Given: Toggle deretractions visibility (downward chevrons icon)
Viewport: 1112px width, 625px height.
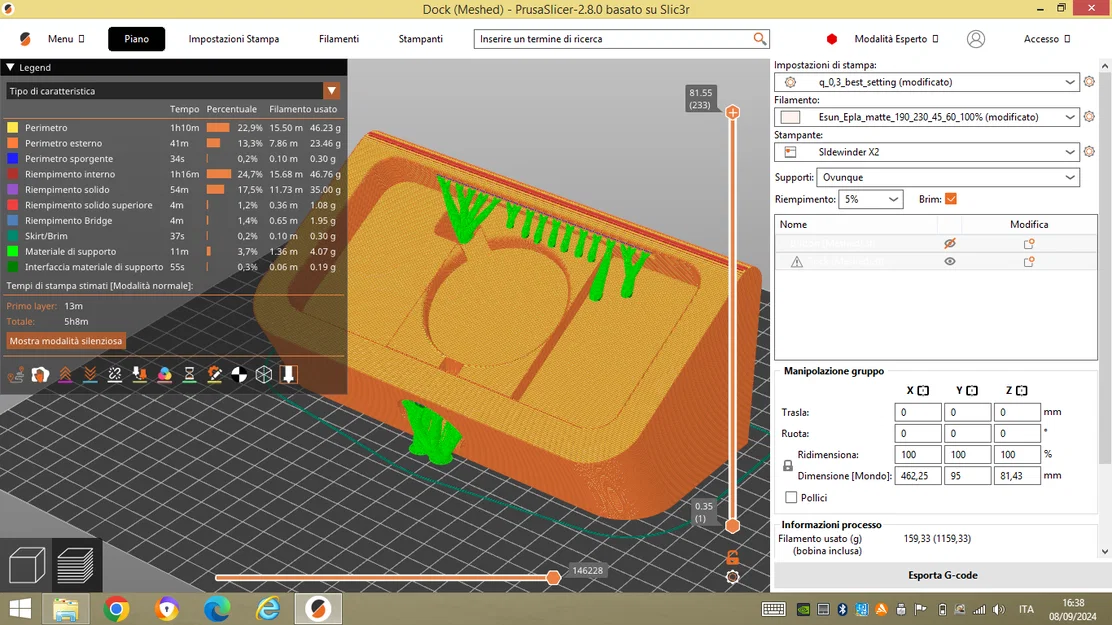Looking at the screenshot, I should (x=90, y=375).
